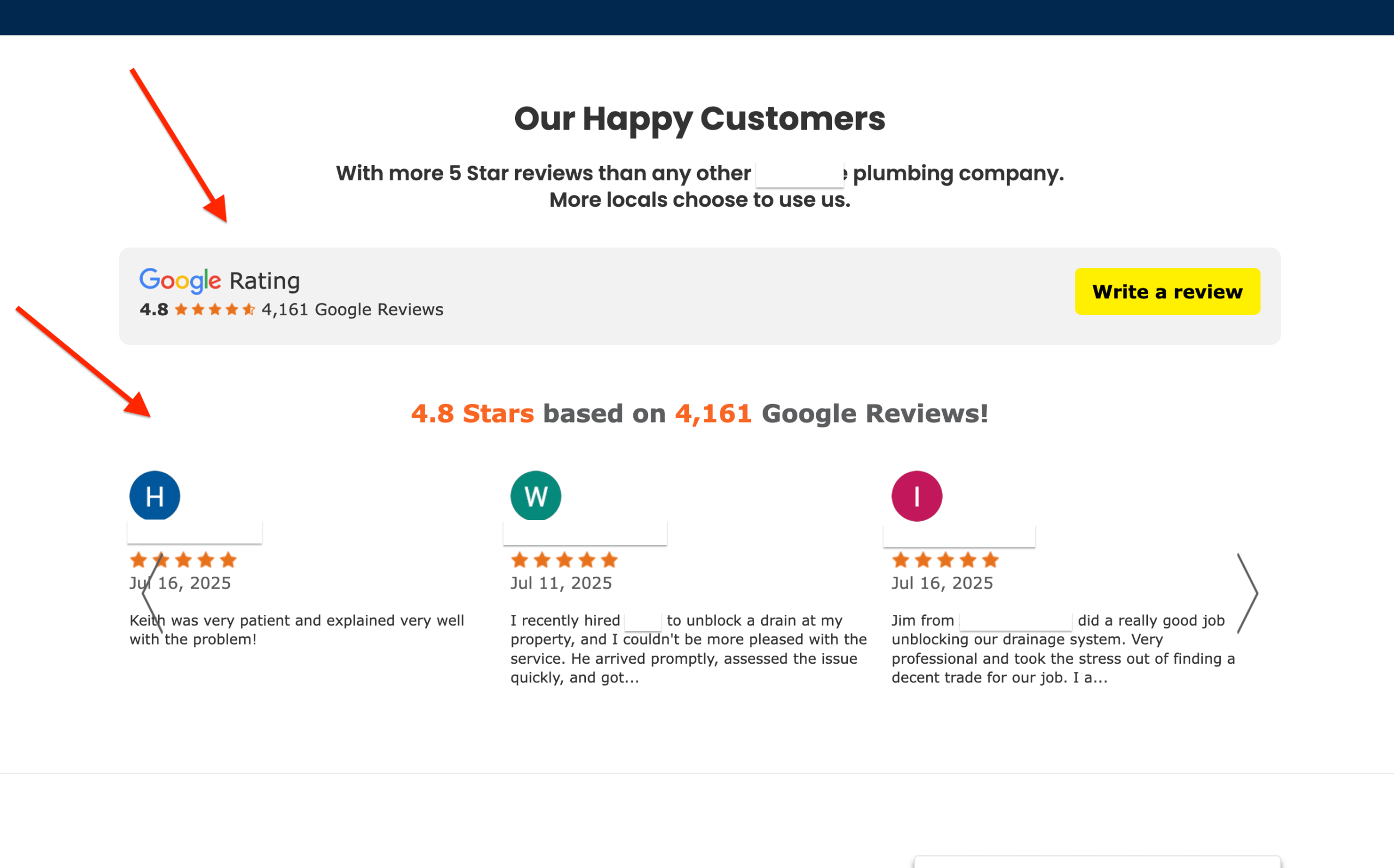Open the review about Keith being very patient
Screen dimensions: 1394x868
pos(296,629)
